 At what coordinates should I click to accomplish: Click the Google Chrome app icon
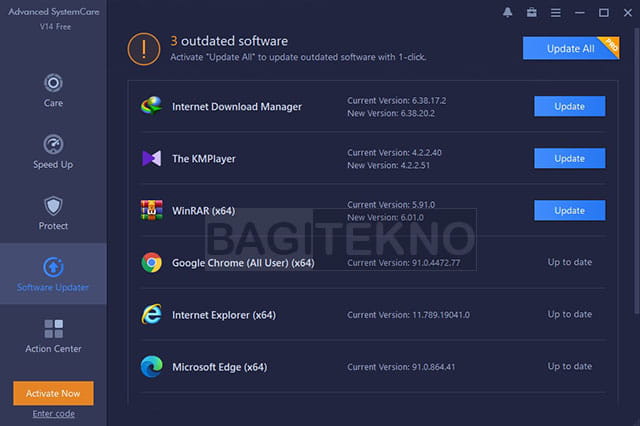click(151, 262)
